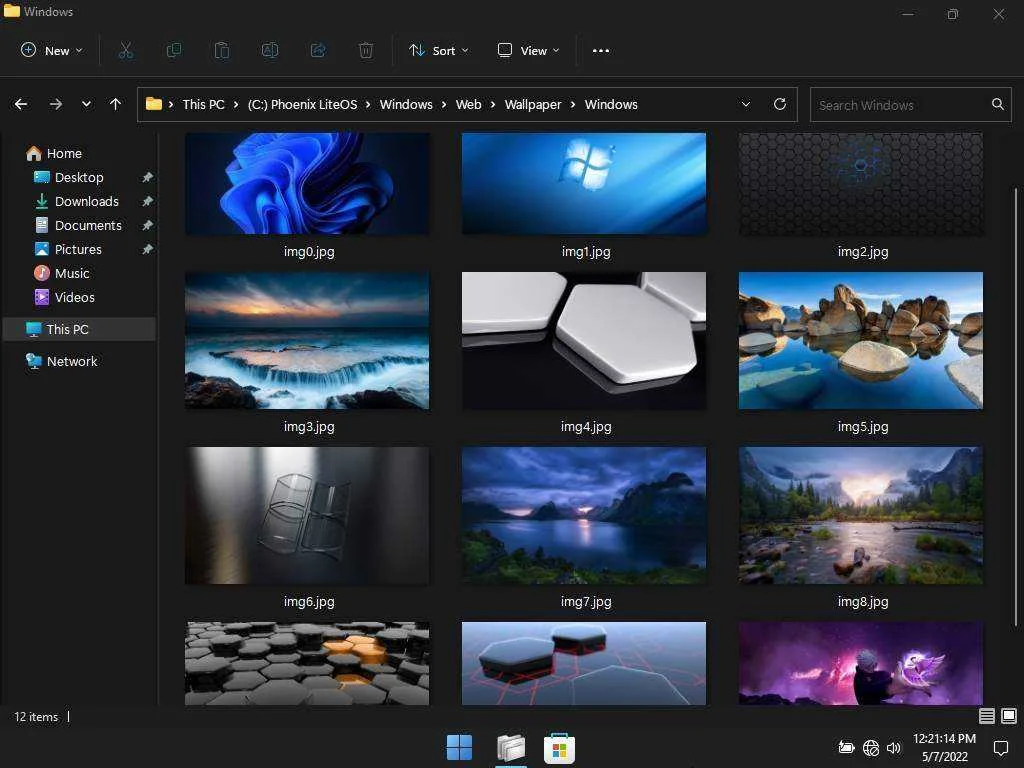Unpin Desktop using its pin icon

point(148,177)
